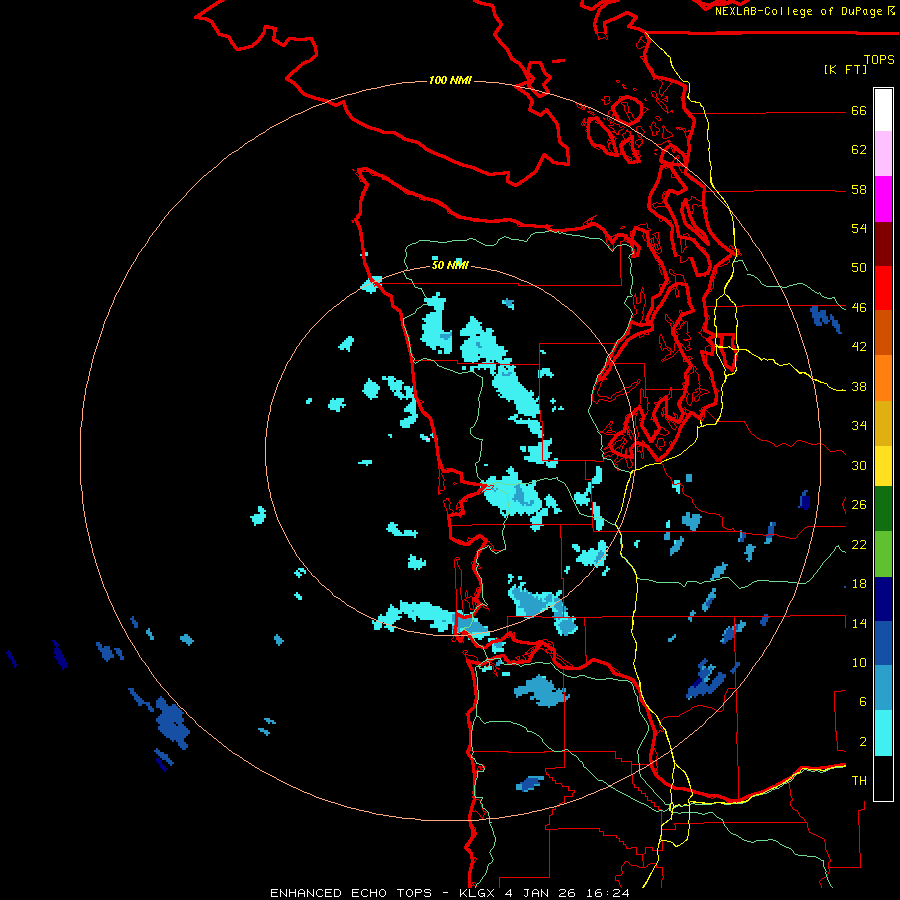Click the [K FT] legend units label
Viewport: 900px width, 900px height.
point(845,70)
